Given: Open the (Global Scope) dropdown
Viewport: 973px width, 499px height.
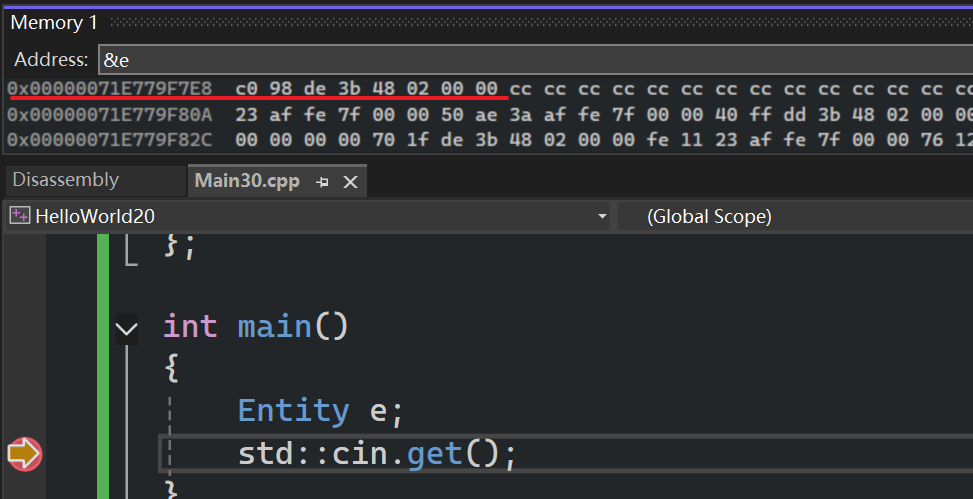Looking at the screenshot, I should (x=795, y=216).
